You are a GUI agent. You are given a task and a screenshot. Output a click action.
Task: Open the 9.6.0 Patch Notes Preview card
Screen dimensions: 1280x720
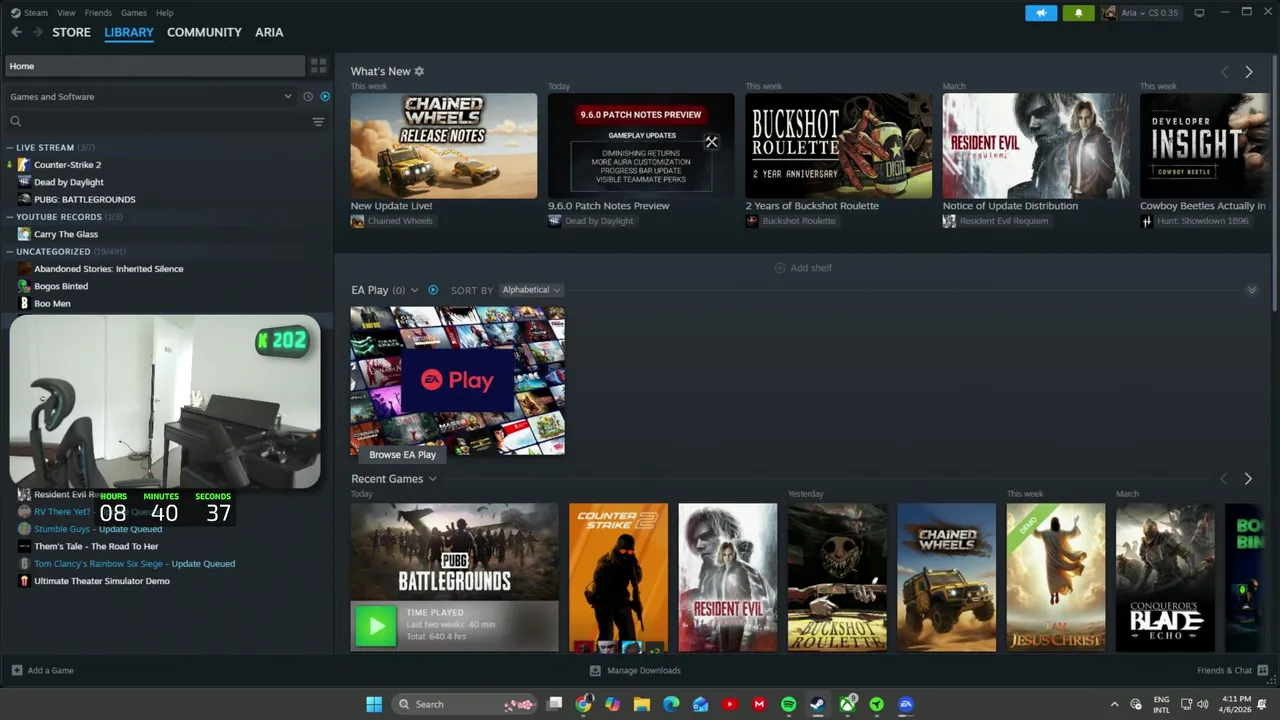point(641,146)
